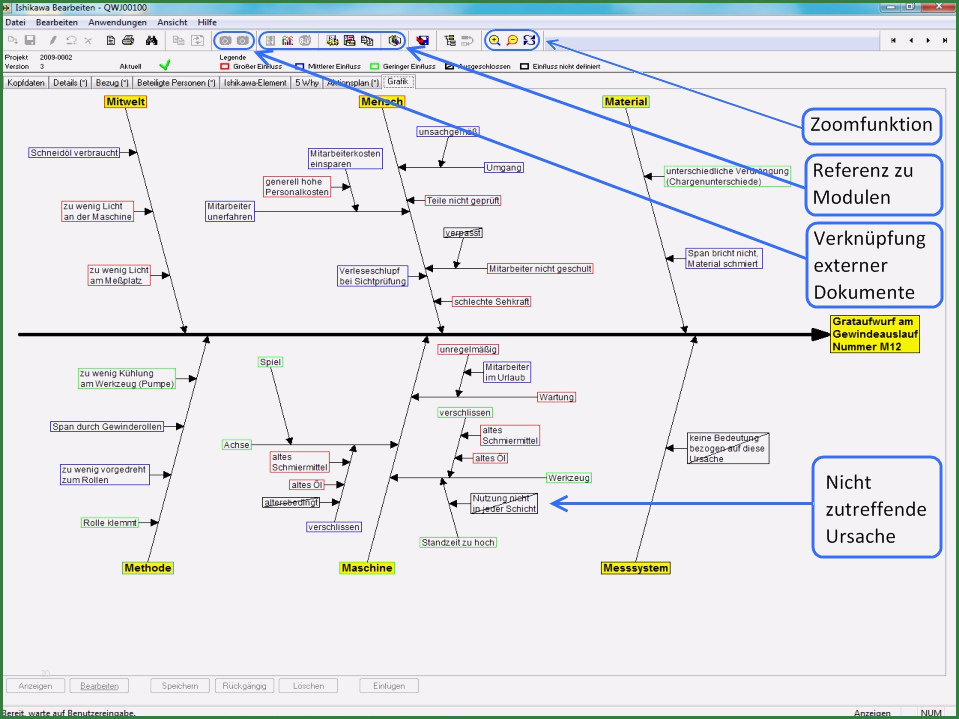Click the binoculars search icon
This screenshot has height=719, width=959.
[x=152, y=41]
